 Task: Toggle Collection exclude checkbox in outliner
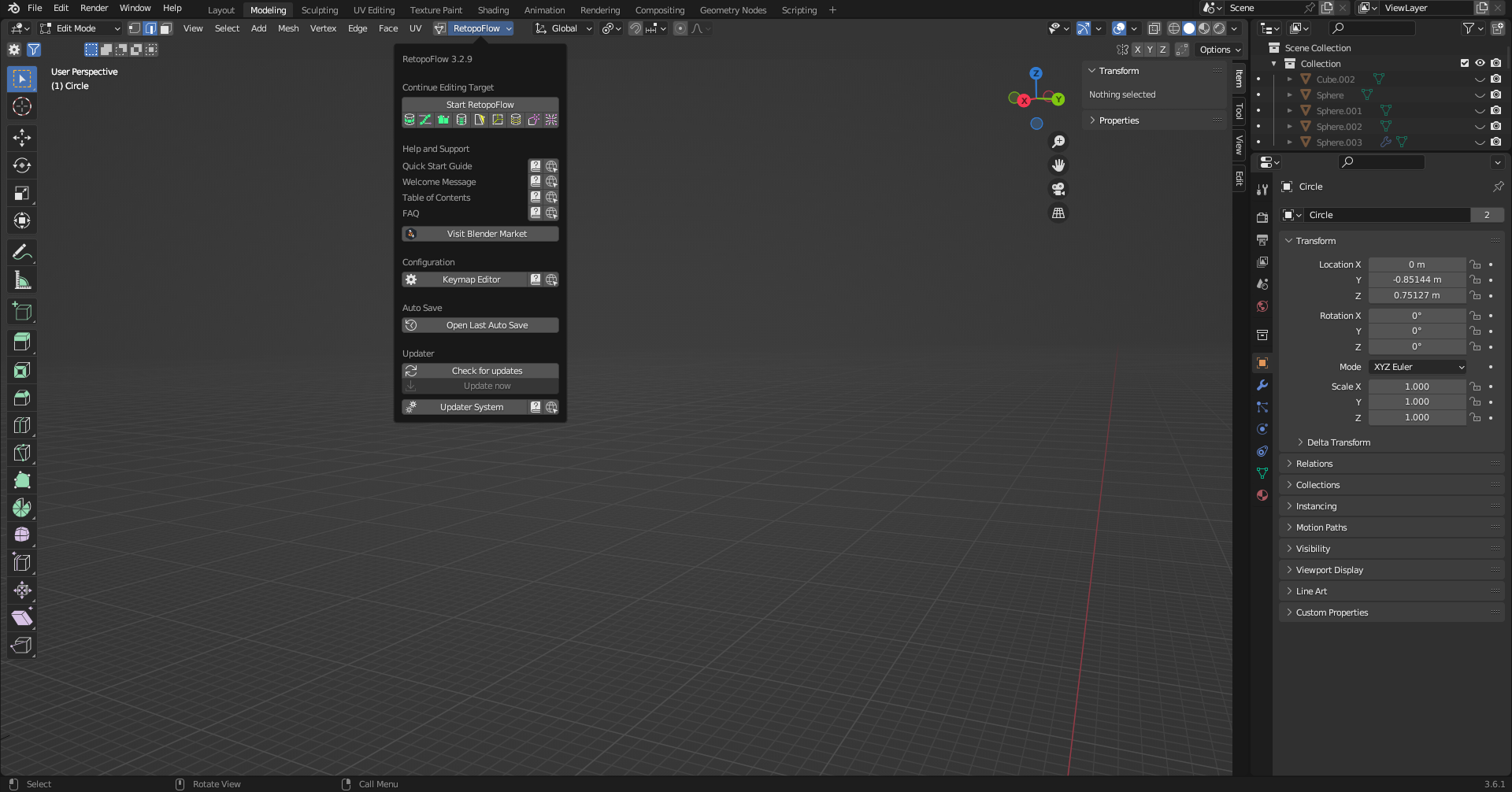[1465, 64]
